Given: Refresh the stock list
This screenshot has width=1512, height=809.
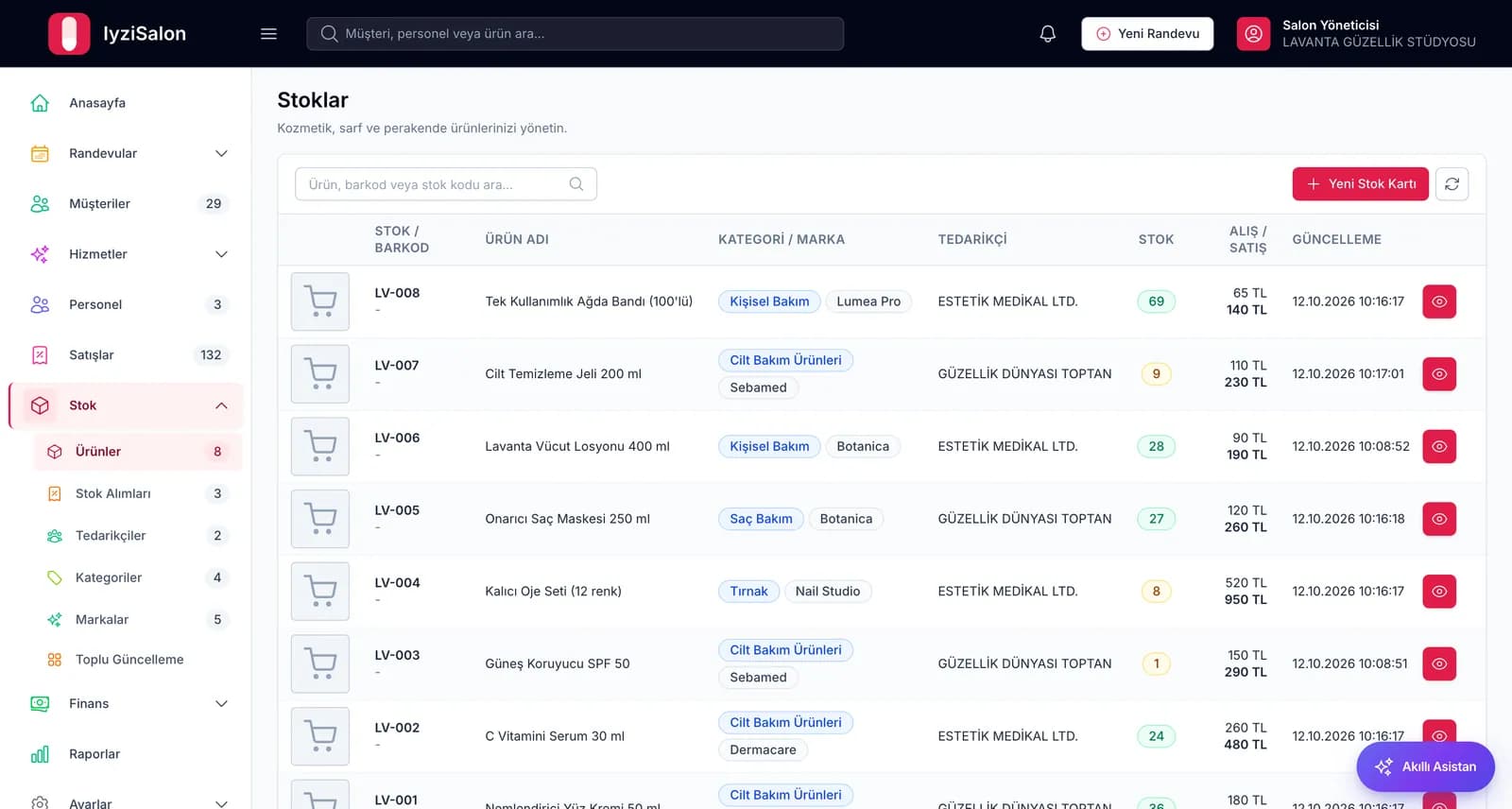Looking at the screenshot, I should click(x=1452, y=184).
